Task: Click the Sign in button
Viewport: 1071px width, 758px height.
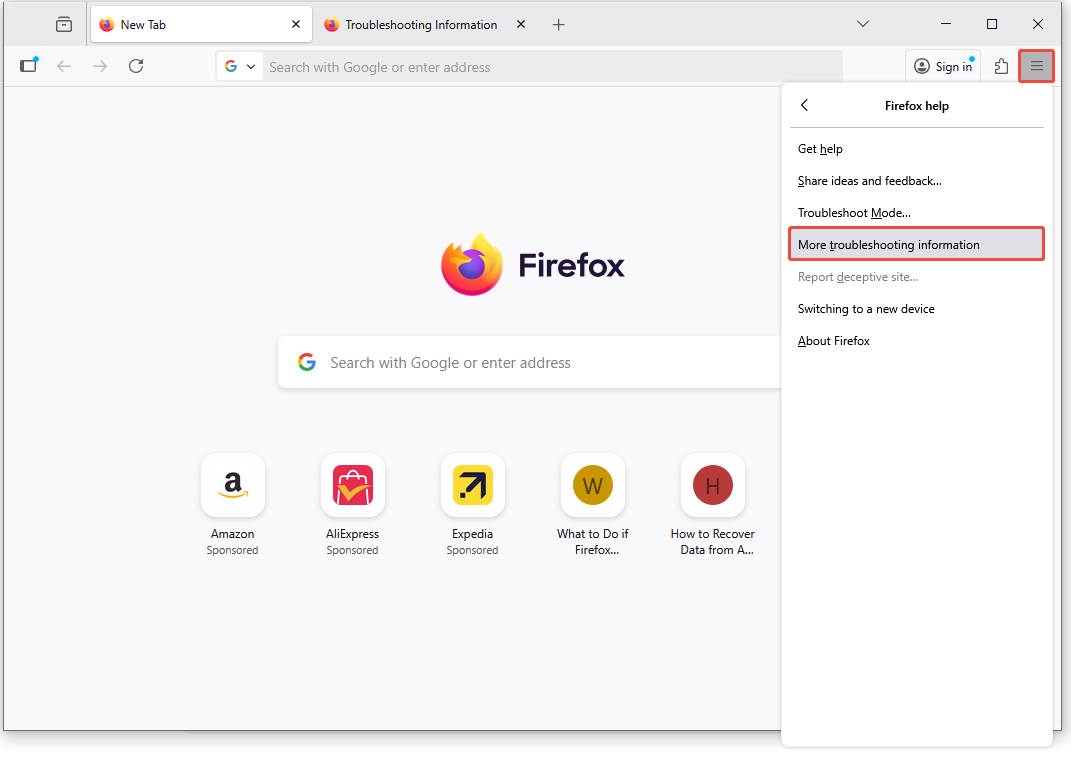Action: pyautogui.click(x=942, y=65)
